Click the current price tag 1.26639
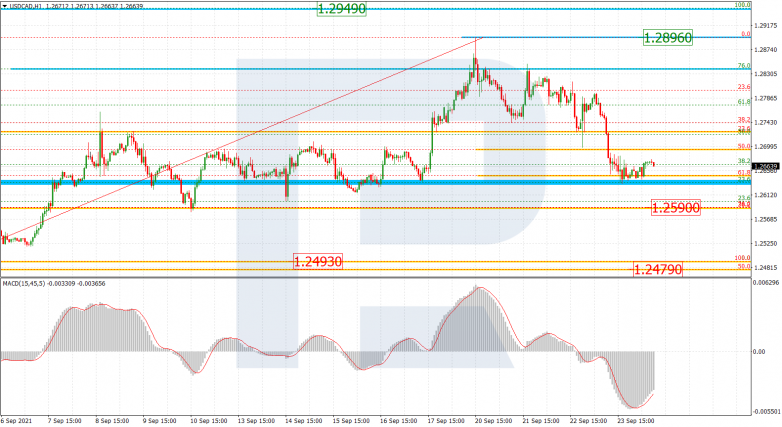782x427 pixels. coord(766,167)
